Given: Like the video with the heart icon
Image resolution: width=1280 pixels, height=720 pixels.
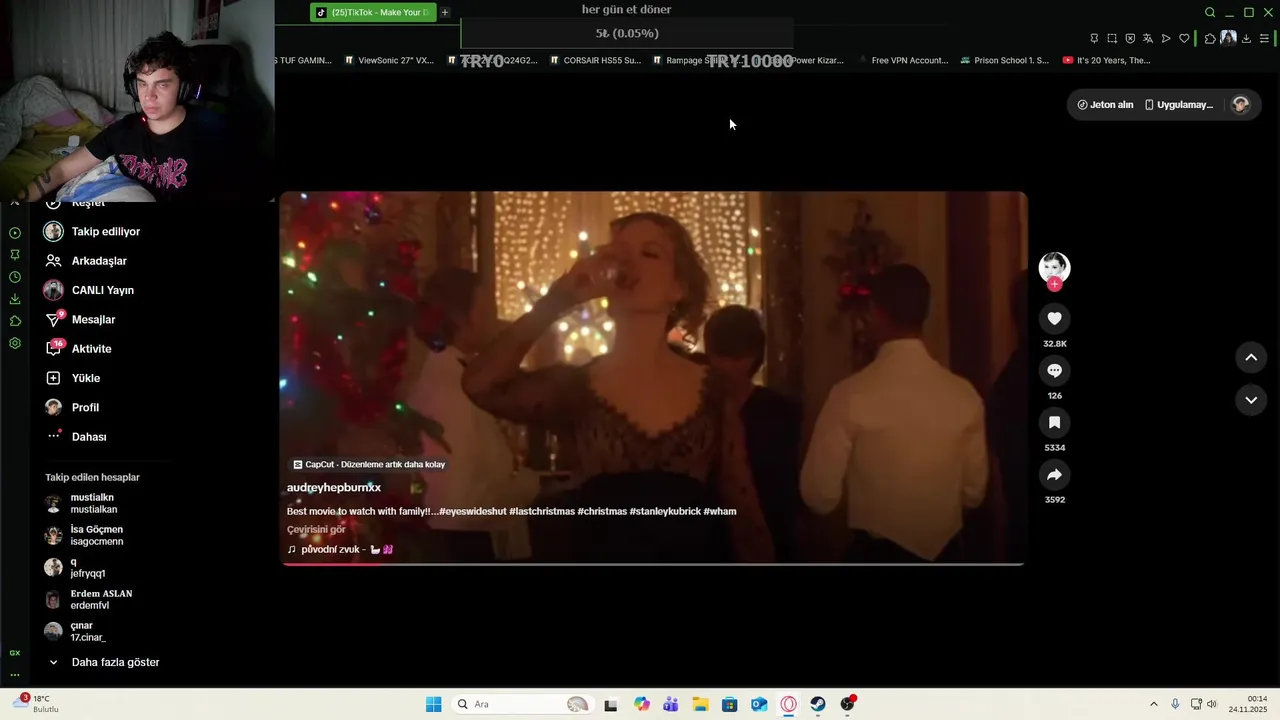Looking at the screenshot, I should (1054, 318).
